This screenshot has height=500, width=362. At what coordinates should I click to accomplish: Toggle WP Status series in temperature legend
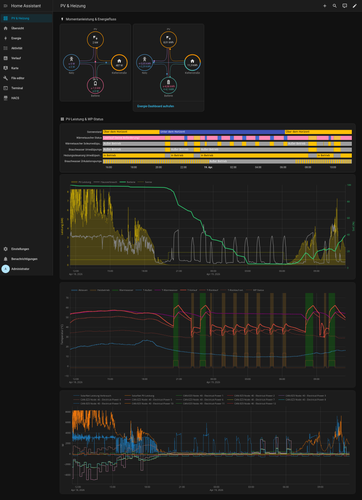click(x=255, y=290)
